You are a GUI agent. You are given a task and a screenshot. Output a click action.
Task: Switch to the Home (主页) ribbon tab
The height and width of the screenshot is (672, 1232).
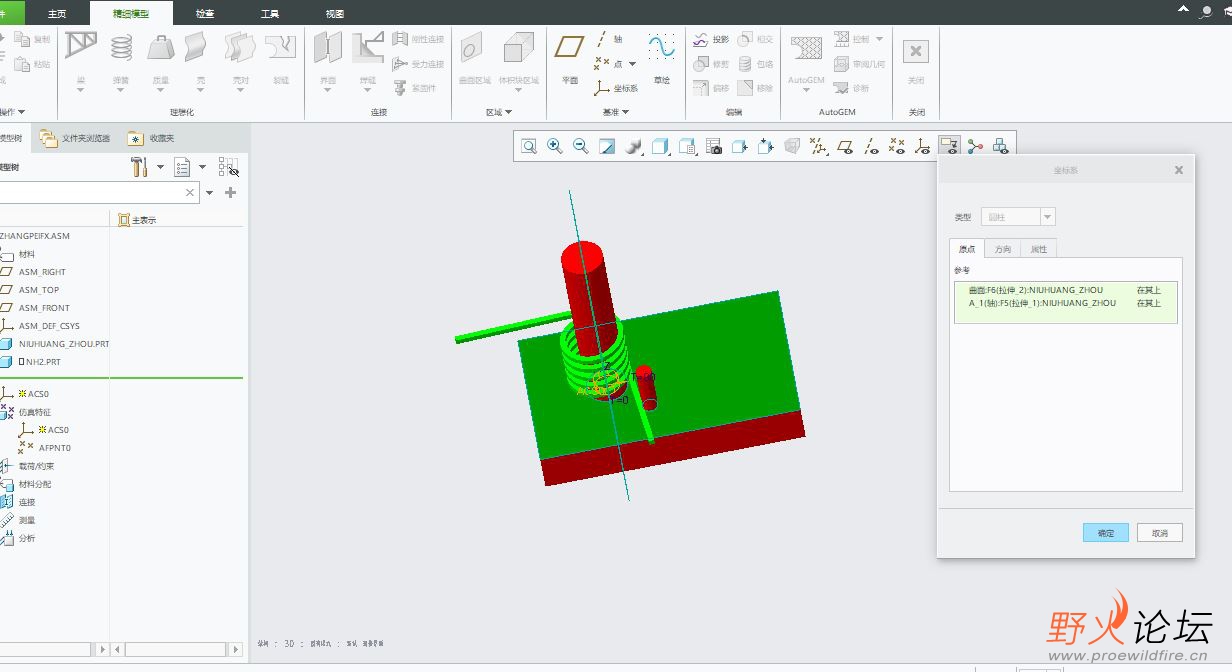pos(57,13)
